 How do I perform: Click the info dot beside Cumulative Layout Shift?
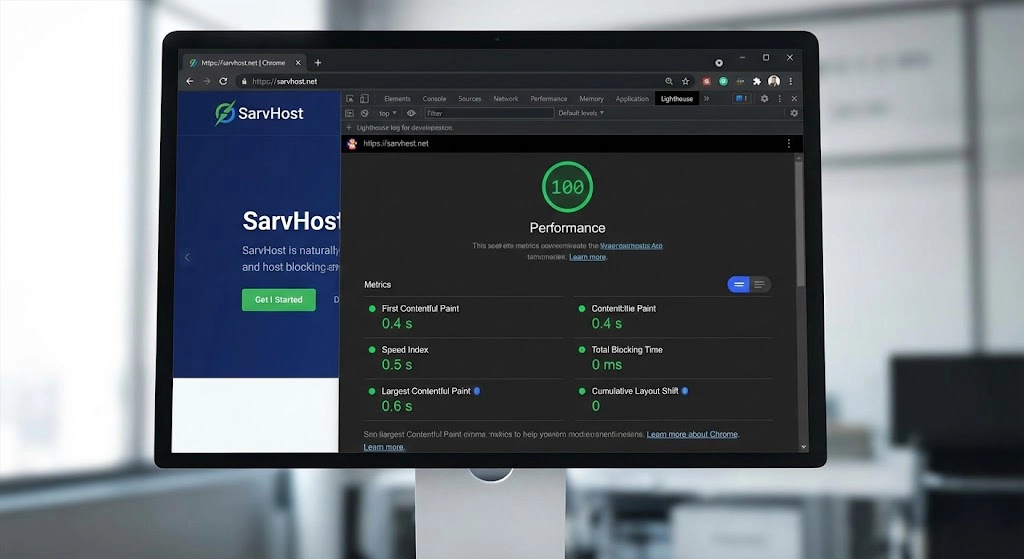684,391
